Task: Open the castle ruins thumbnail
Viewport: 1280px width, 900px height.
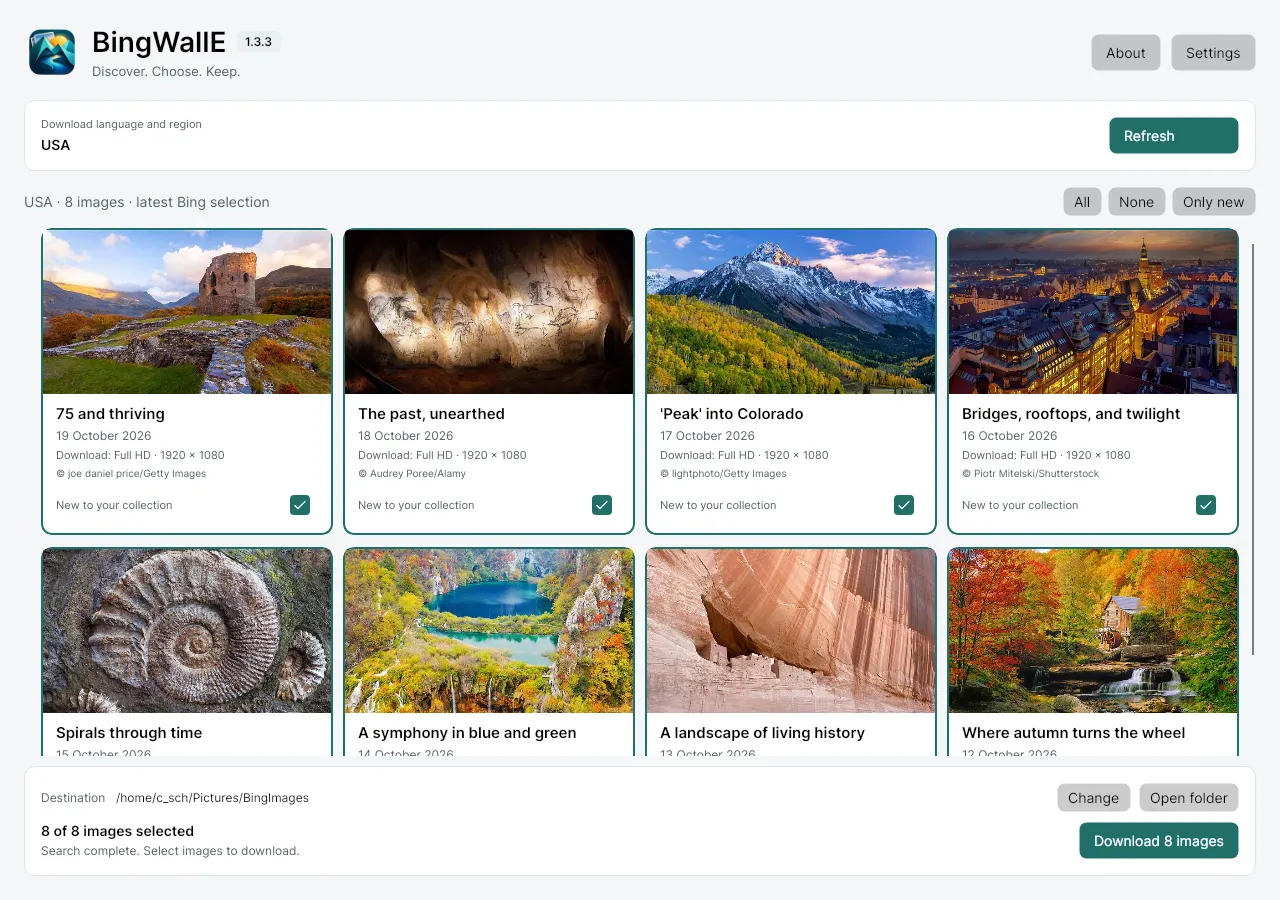Action: (187, 312)
